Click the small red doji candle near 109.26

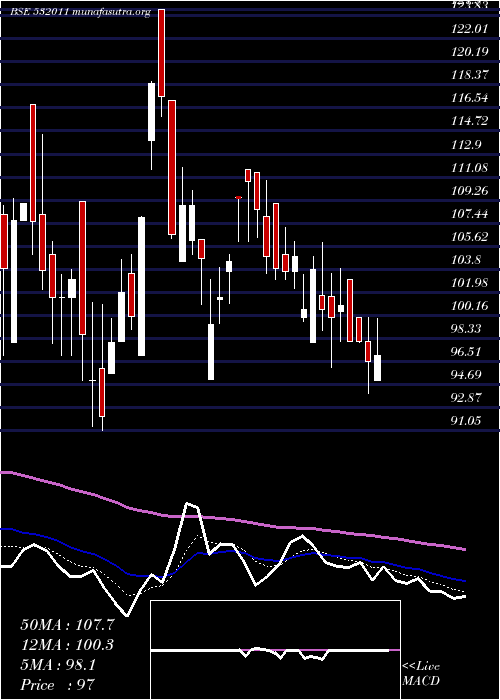click(238, 197)
